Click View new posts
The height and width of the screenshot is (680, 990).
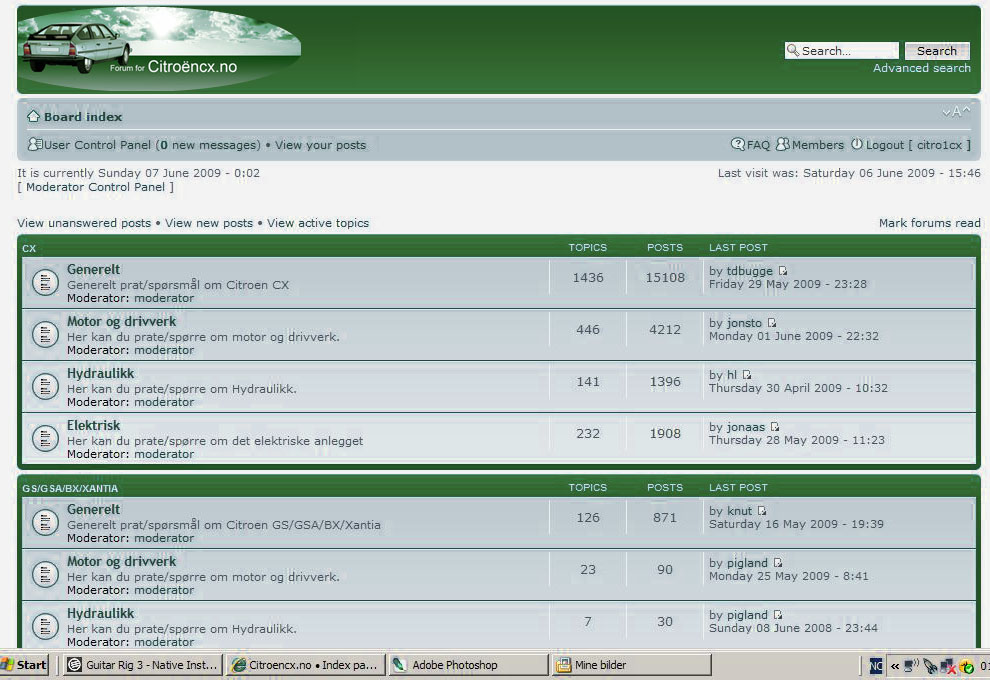click(x=209, y=223)
